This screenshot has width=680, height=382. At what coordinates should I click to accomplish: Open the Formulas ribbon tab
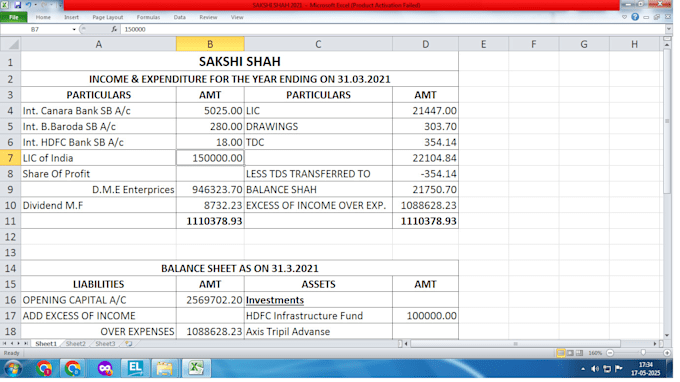[148, 17]
